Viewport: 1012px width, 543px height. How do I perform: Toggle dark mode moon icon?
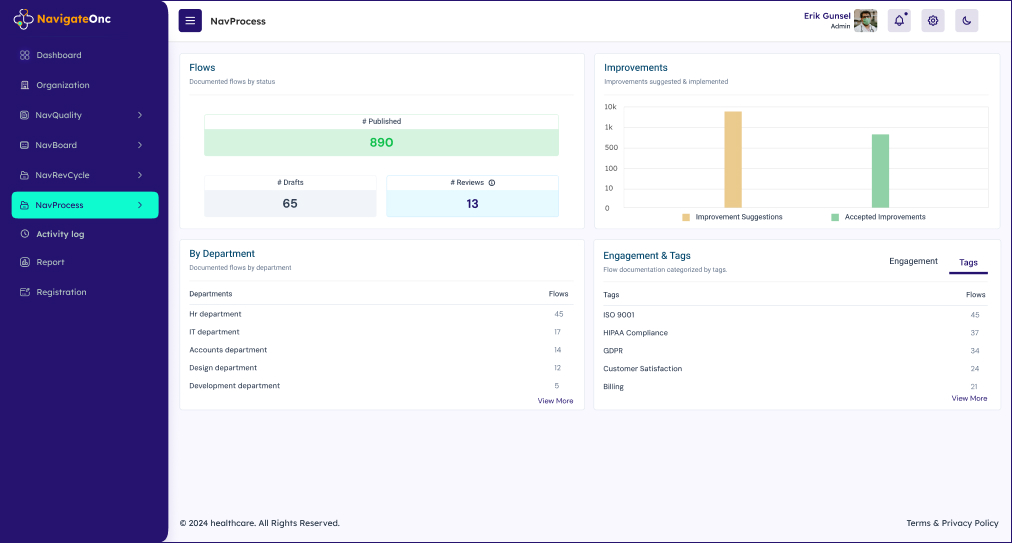pyautogui.click(x=966, y=21)
